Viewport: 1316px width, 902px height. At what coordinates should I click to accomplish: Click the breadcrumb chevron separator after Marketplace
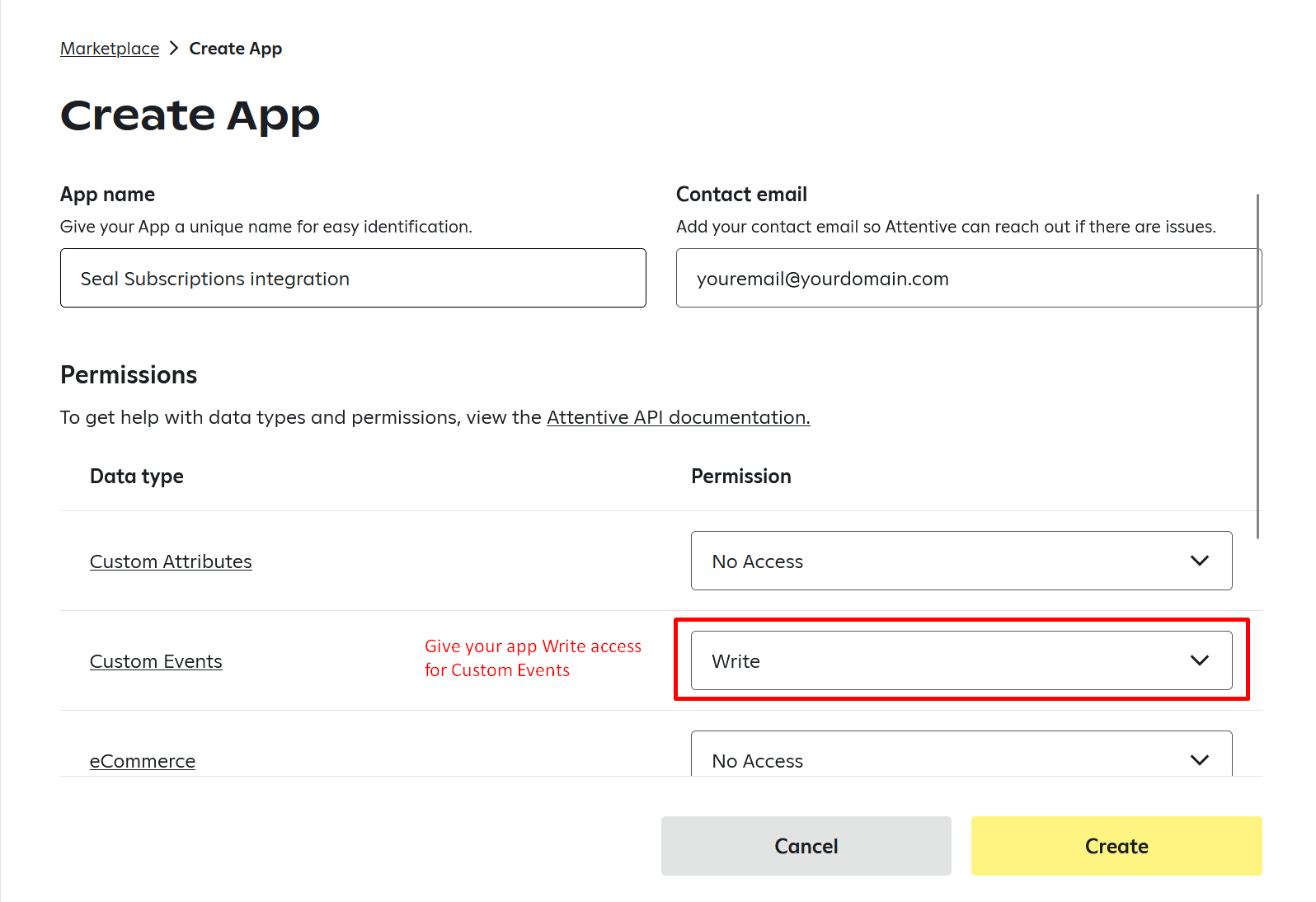pyautogui.click(x=174, y=48)
